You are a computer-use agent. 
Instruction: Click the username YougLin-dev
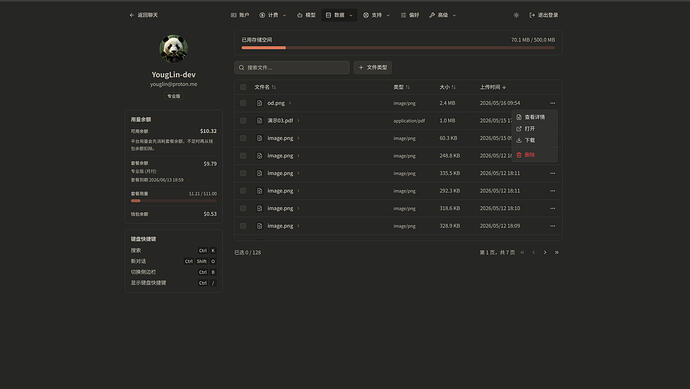[174, 75]
